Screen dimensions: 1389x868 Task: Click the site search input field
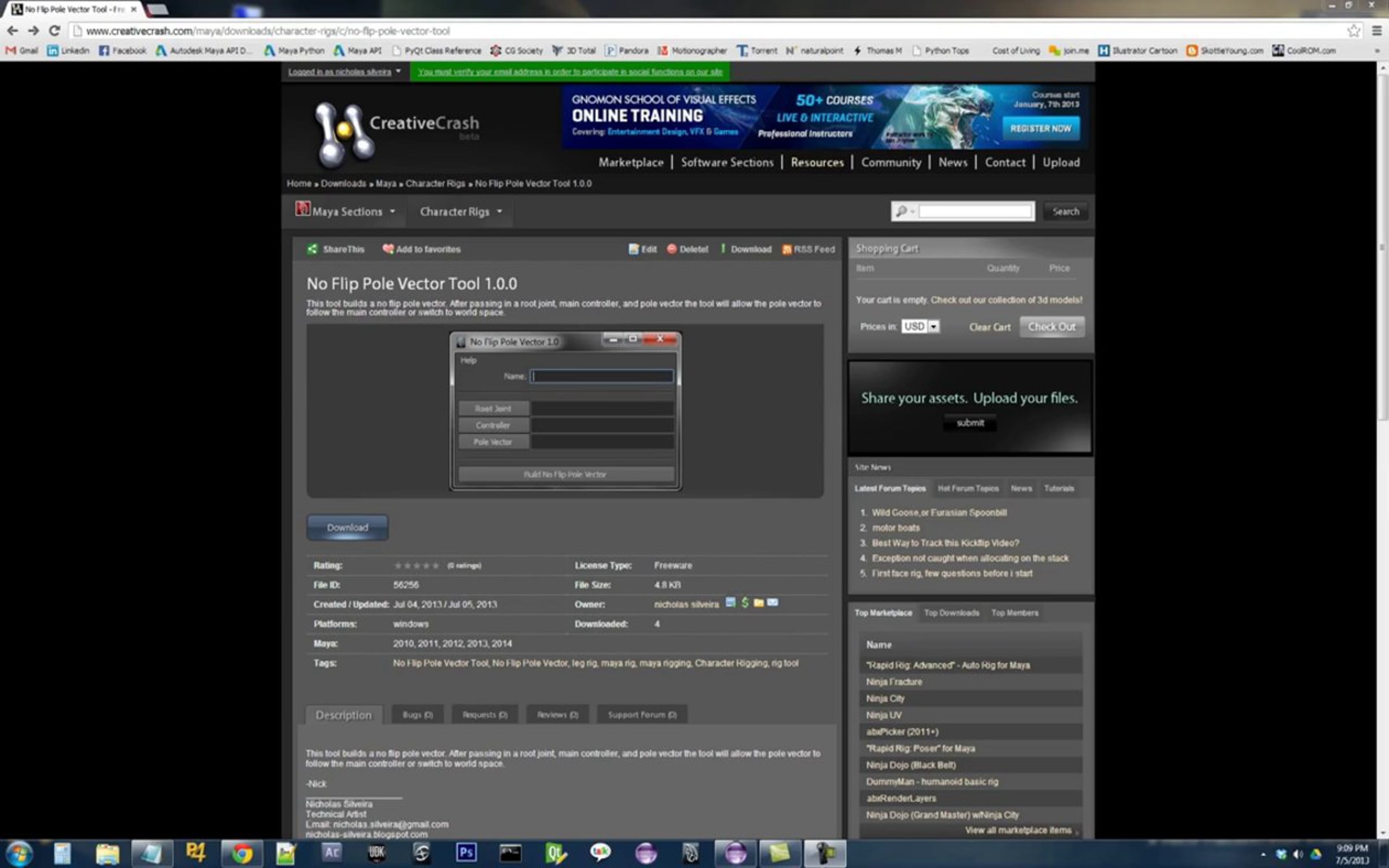pos(975,212)
